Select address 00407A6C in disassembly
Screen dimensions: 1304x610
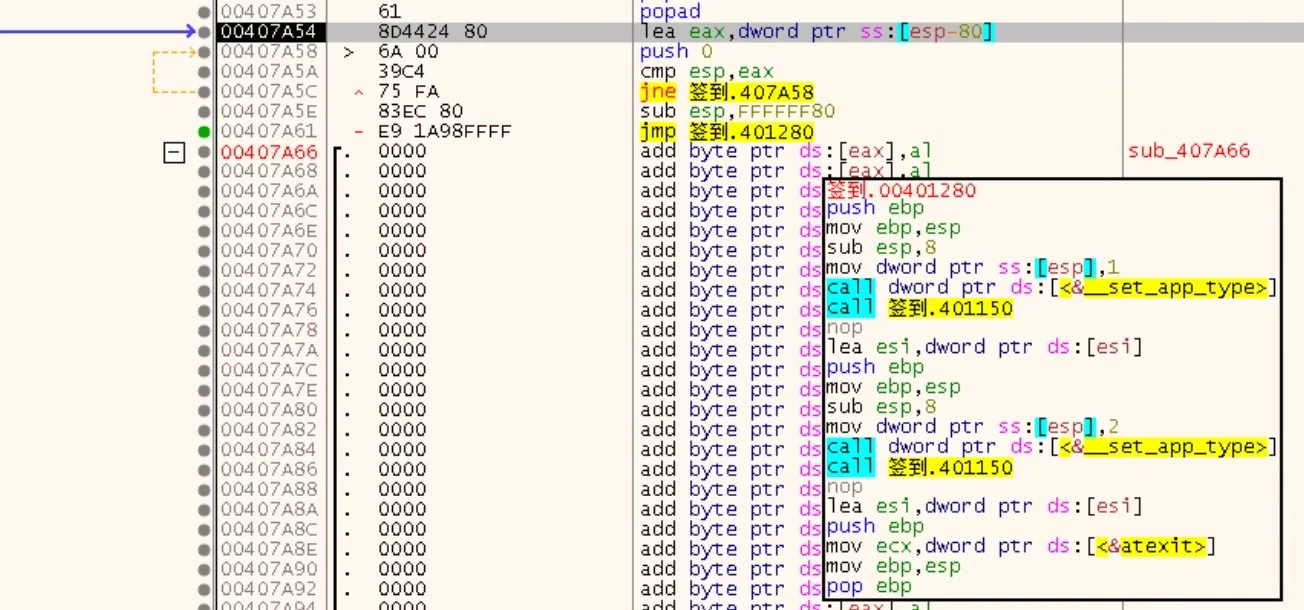pyautogui.click(x=267, y=211)
